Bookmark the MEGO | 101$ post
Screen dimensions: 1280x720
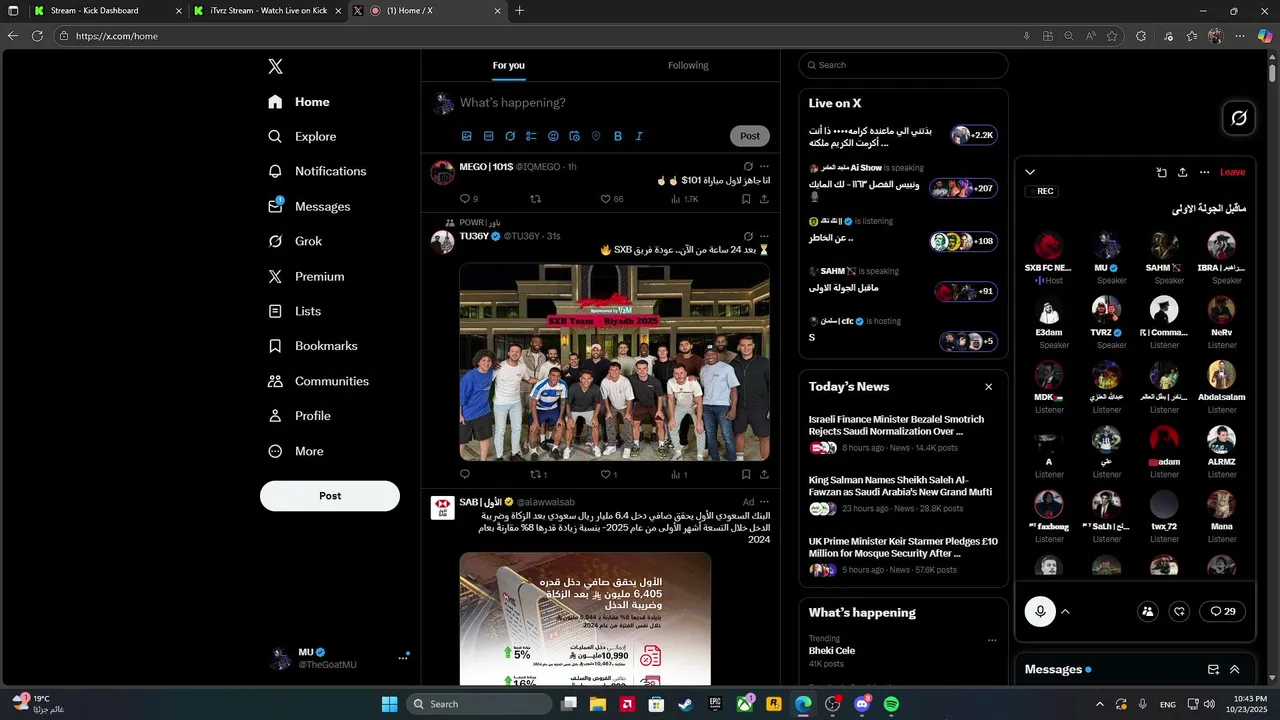(x=746, y=199)
